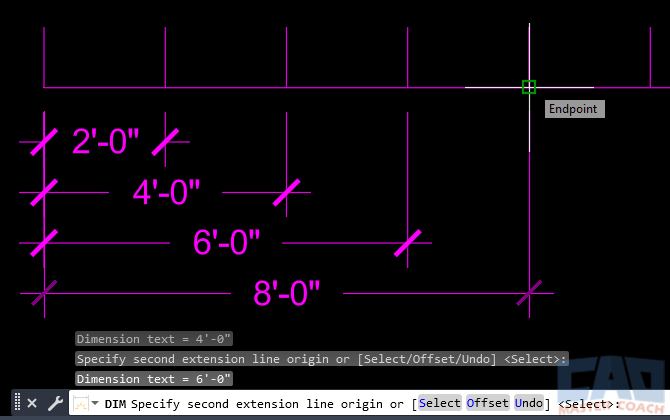Click history line 'Dimension text = 6'-0"'
This screenshot has width=670, height=420.
[154, 379]
